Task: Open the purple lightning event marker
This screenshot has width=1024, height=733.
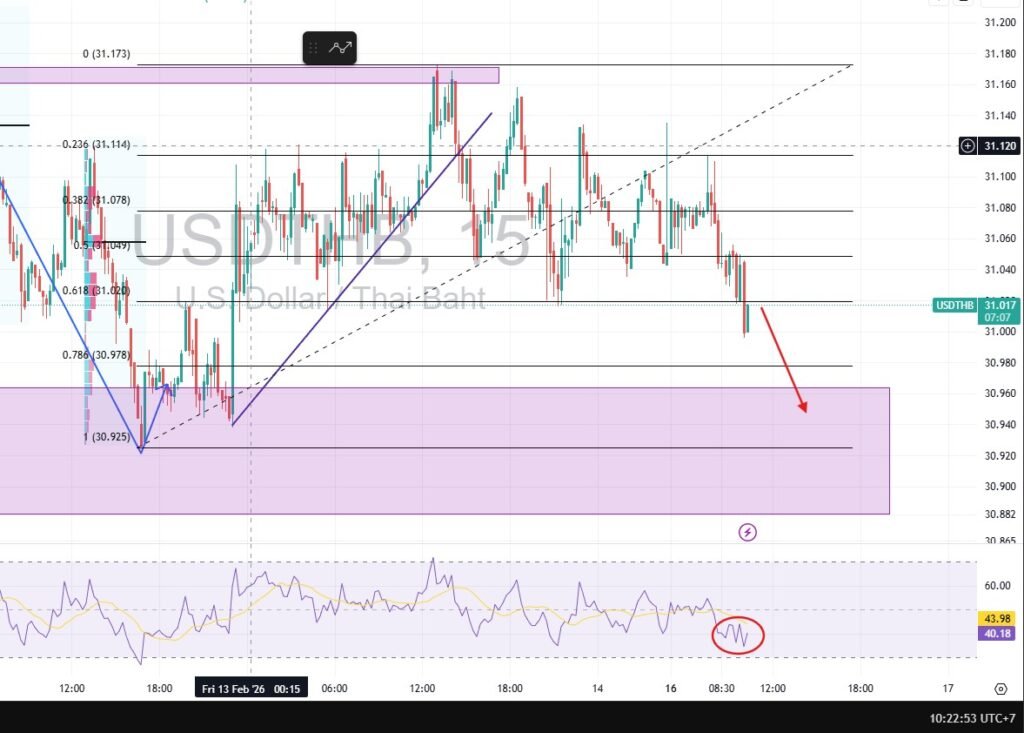Action: coord(747,532)
